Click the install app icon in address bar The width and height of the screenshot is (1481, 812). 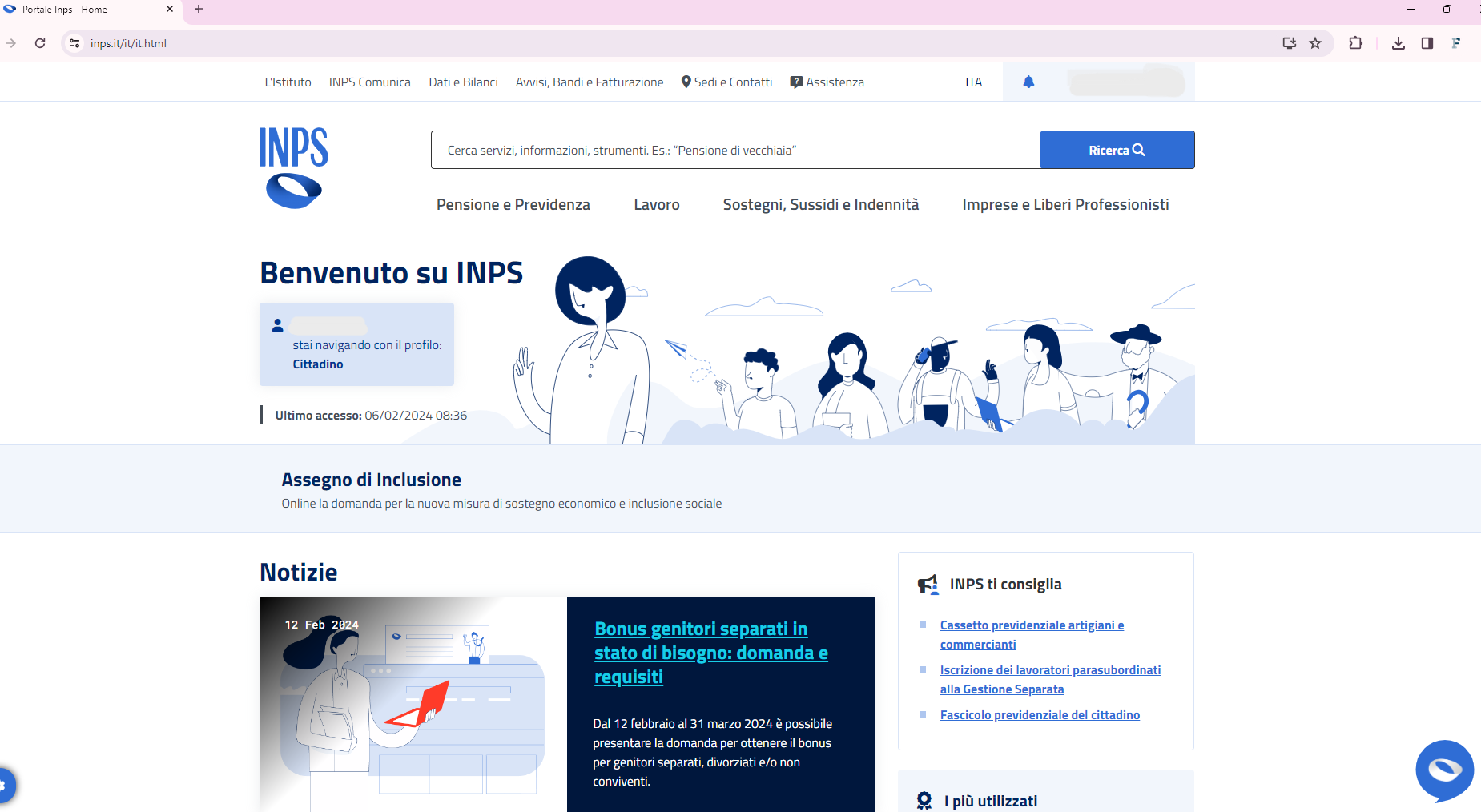pos(1289,43)
